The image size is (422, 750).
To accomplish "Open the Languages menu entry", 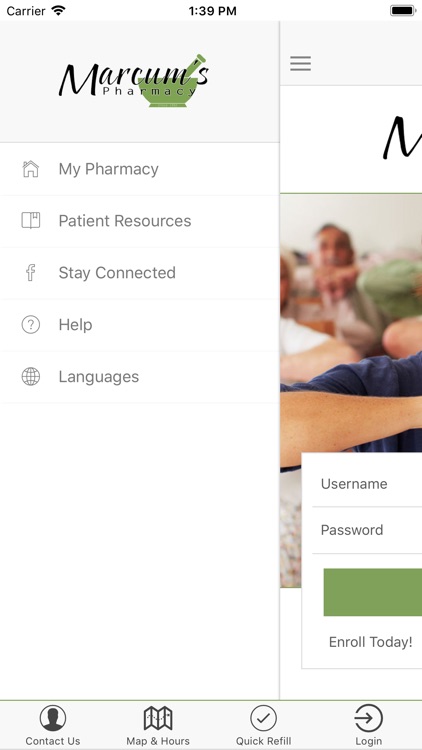I will (x=139, y=377).
